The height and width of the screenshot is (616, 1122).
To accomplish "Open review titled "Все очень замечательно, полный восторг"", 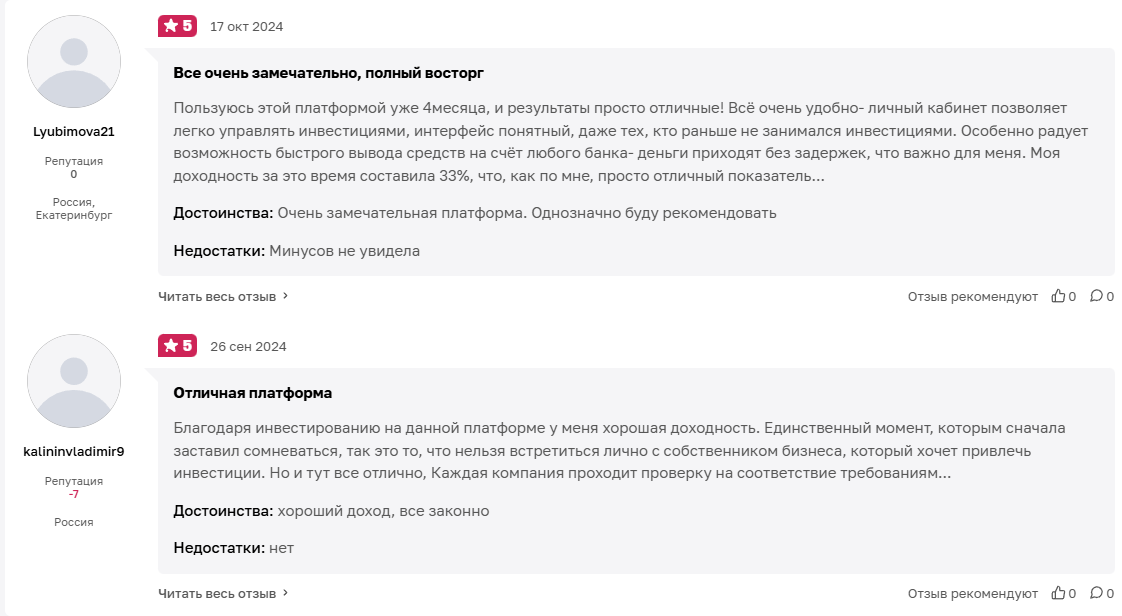I will click(x=328, y=73).
